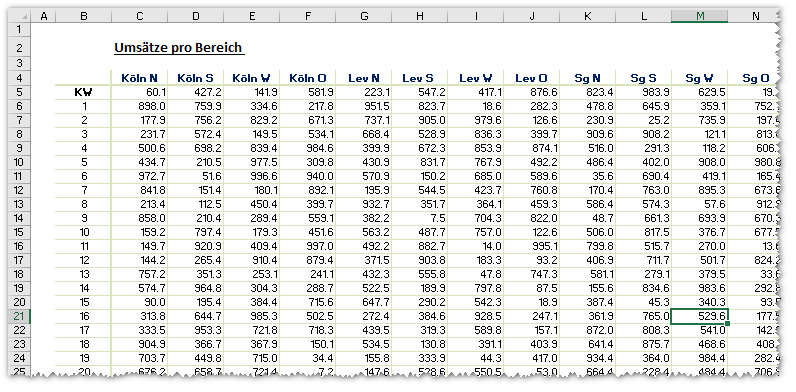This screenshot has width=796, height=392.
Task: Click cell with value 983.6
Action: pos(700,288)
